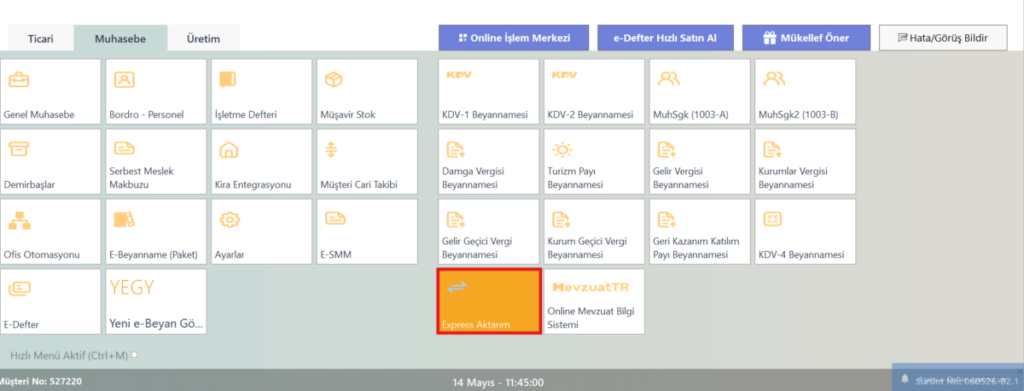Switch to the Ticari tab

[x=40, y=39]
